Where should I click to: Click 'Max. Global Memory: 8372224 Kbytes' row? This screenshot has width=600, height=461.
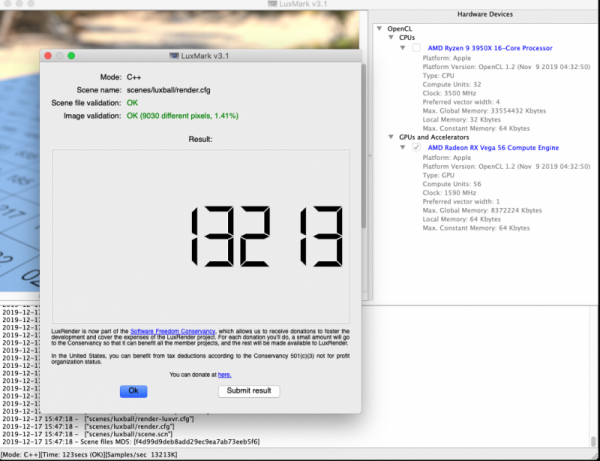click(482, 210)
